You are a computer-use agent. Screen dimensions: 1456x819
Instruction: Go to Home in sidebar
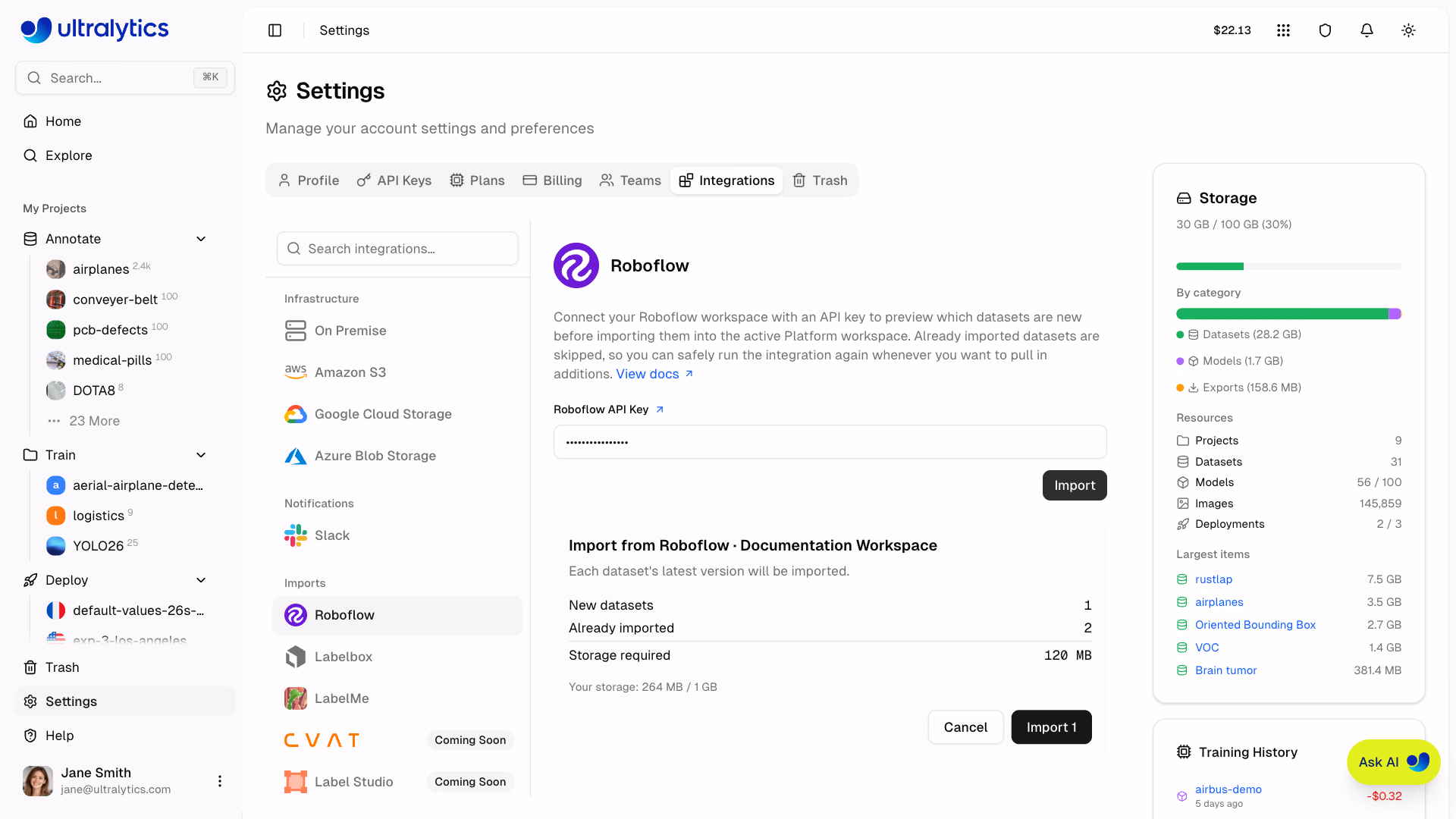coord(125,121)
